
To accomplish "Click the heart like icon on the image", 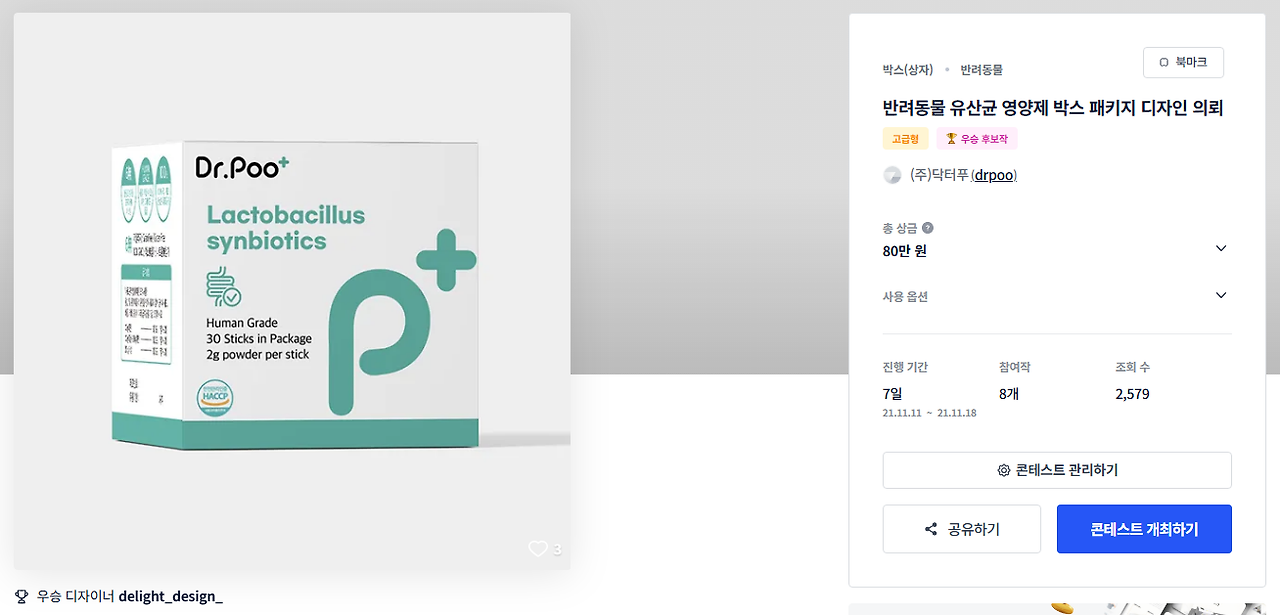I will 538,549.
